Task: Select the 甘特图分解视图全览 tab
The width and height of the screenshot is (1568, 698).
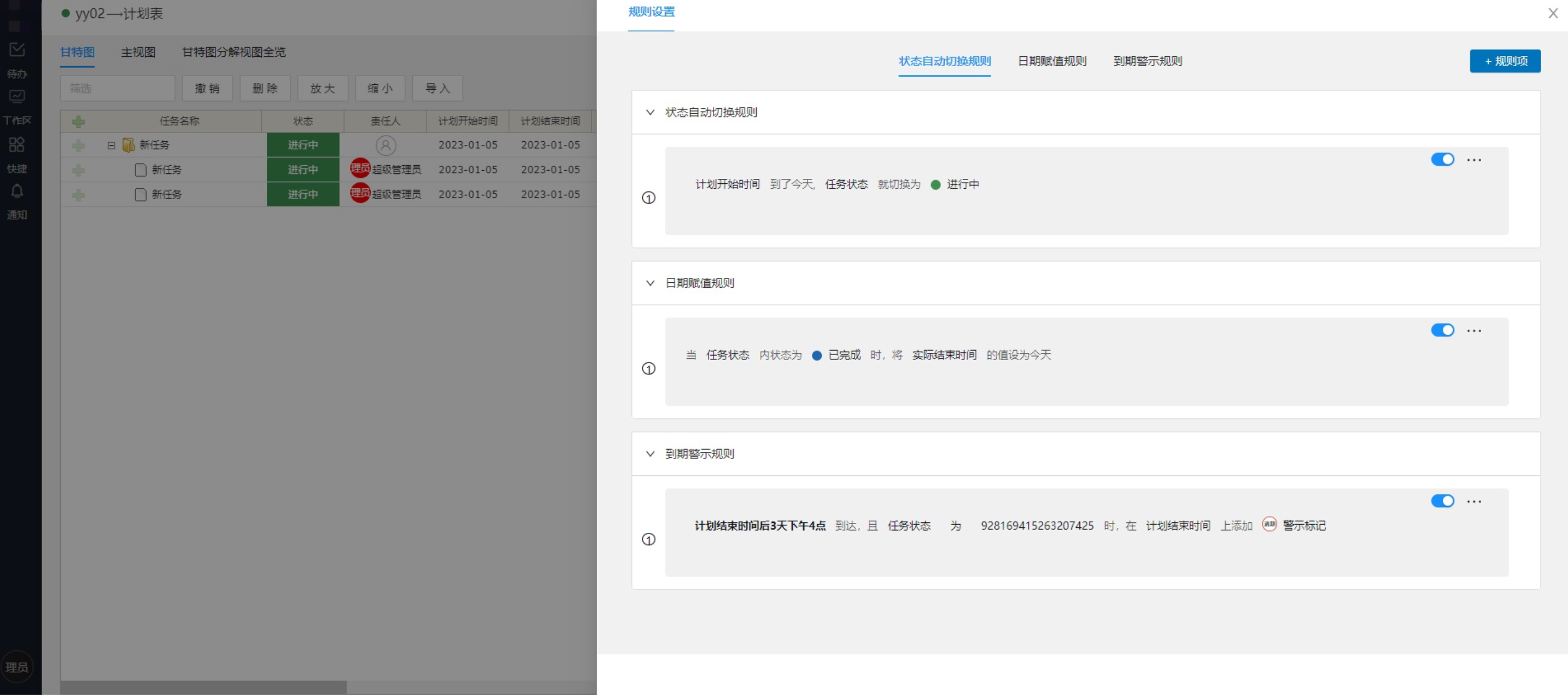Action: (x=234, y=53)
